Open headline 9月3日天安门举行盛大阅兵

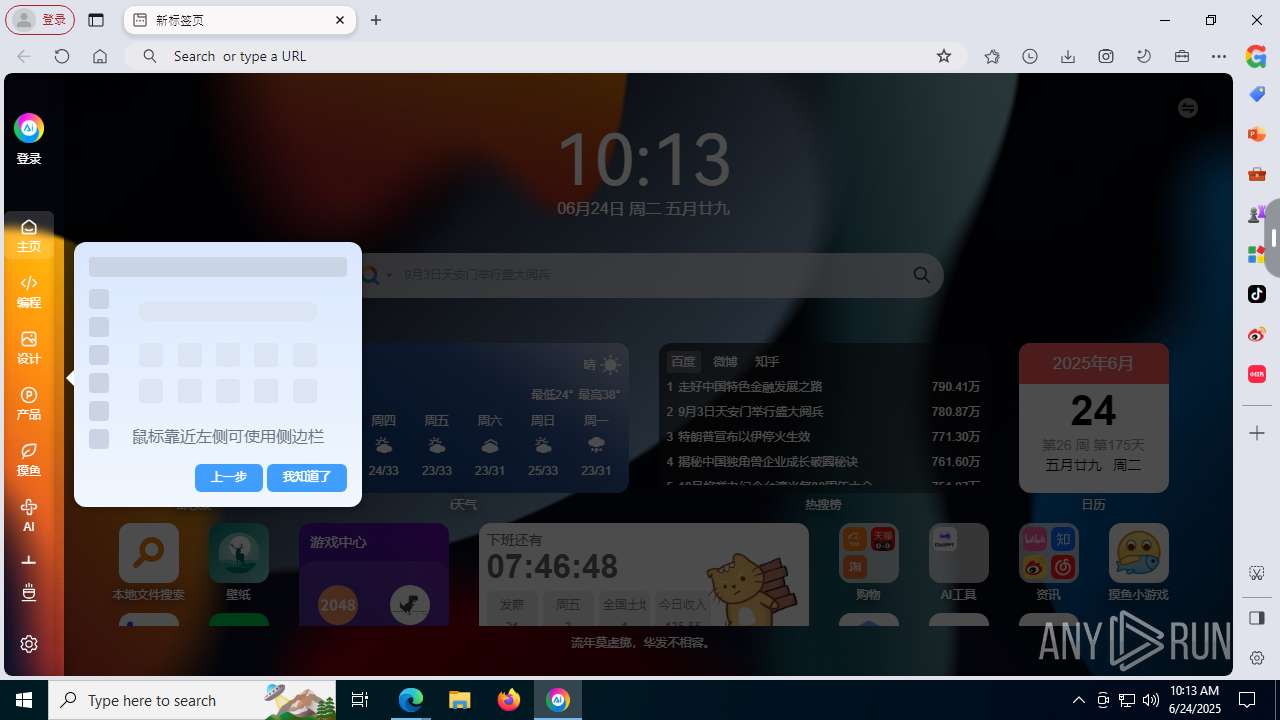click(751, 412)
